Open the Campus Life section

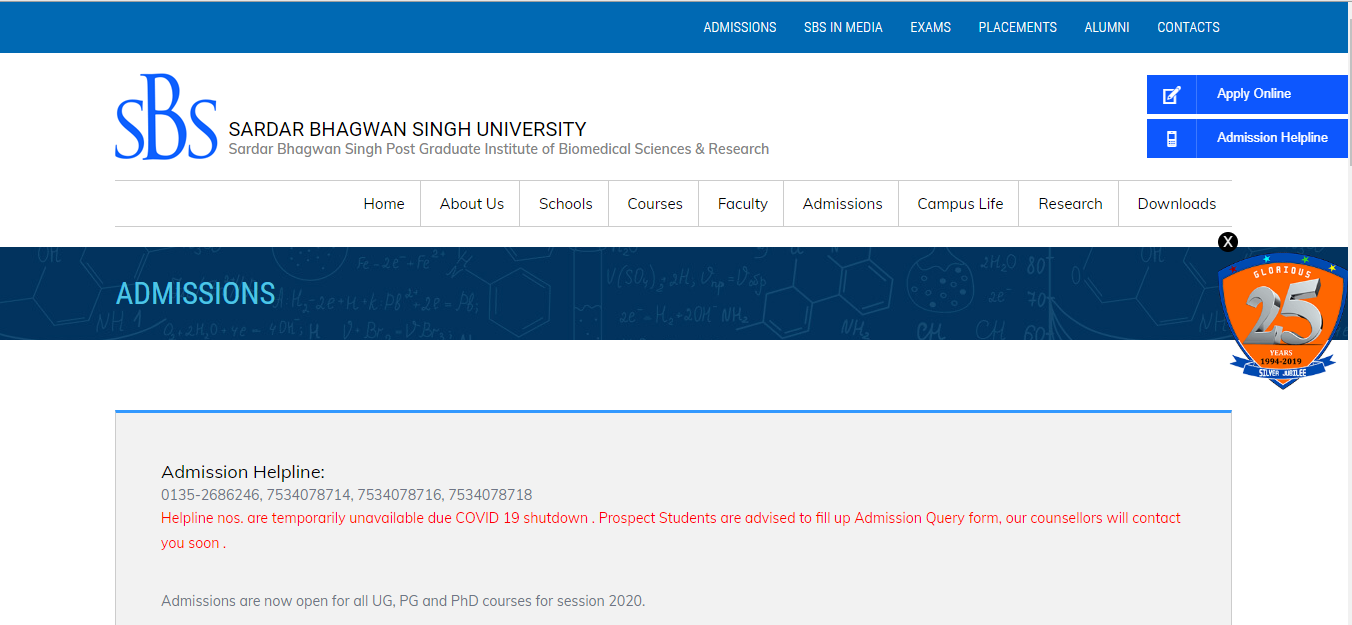click(x=959, y=203)
